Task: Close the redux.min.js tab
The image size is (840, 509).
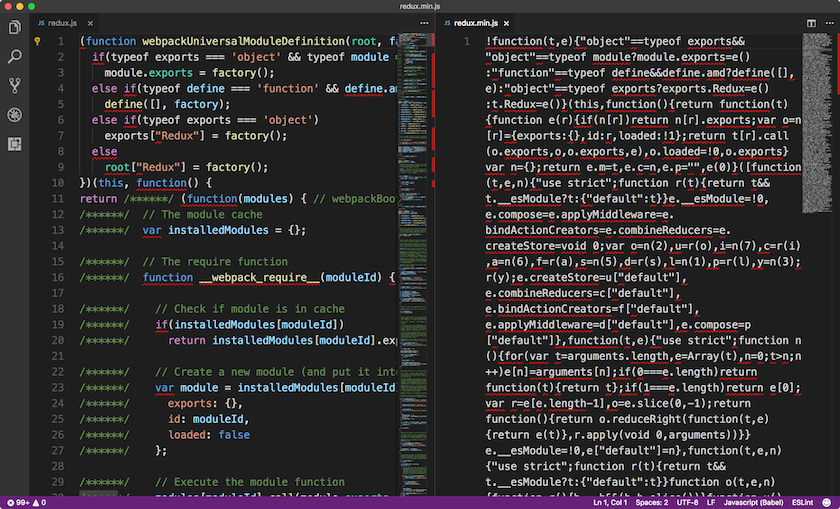Action: point(506,23)
